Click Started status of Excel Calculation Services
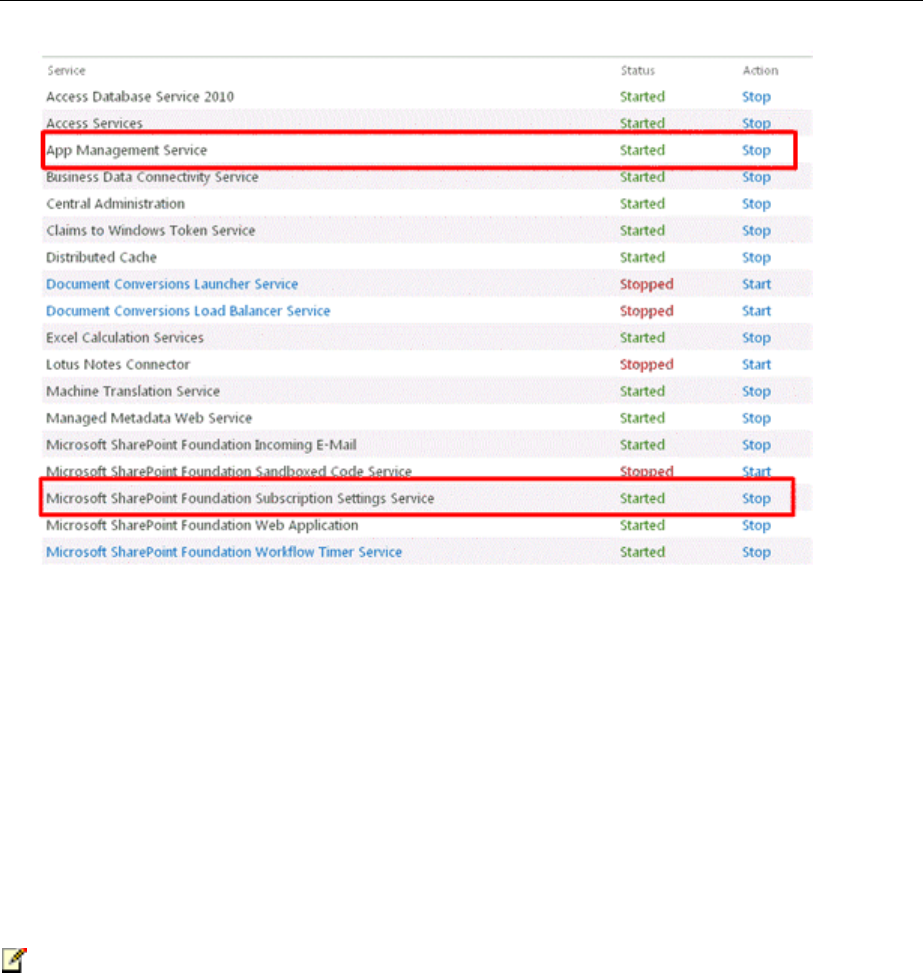 (642, 338)
